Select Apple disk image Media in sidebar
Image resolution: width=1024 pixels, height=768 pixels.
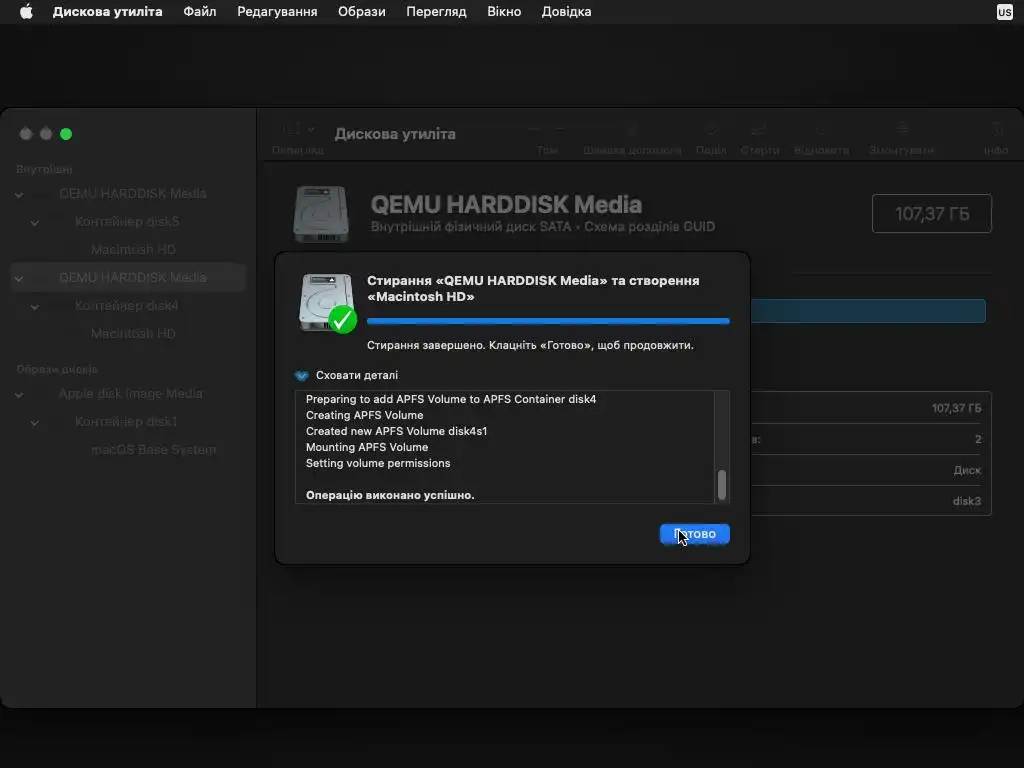[x=131, y=393]
